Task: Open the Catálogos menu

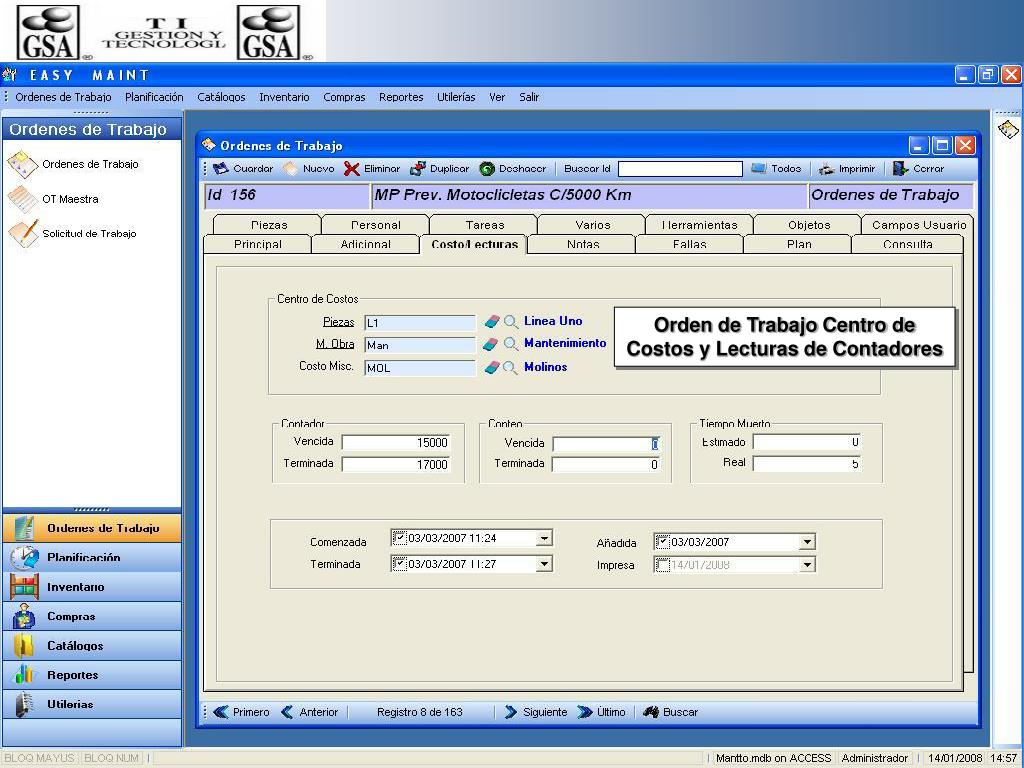Action: click(221, 97)
